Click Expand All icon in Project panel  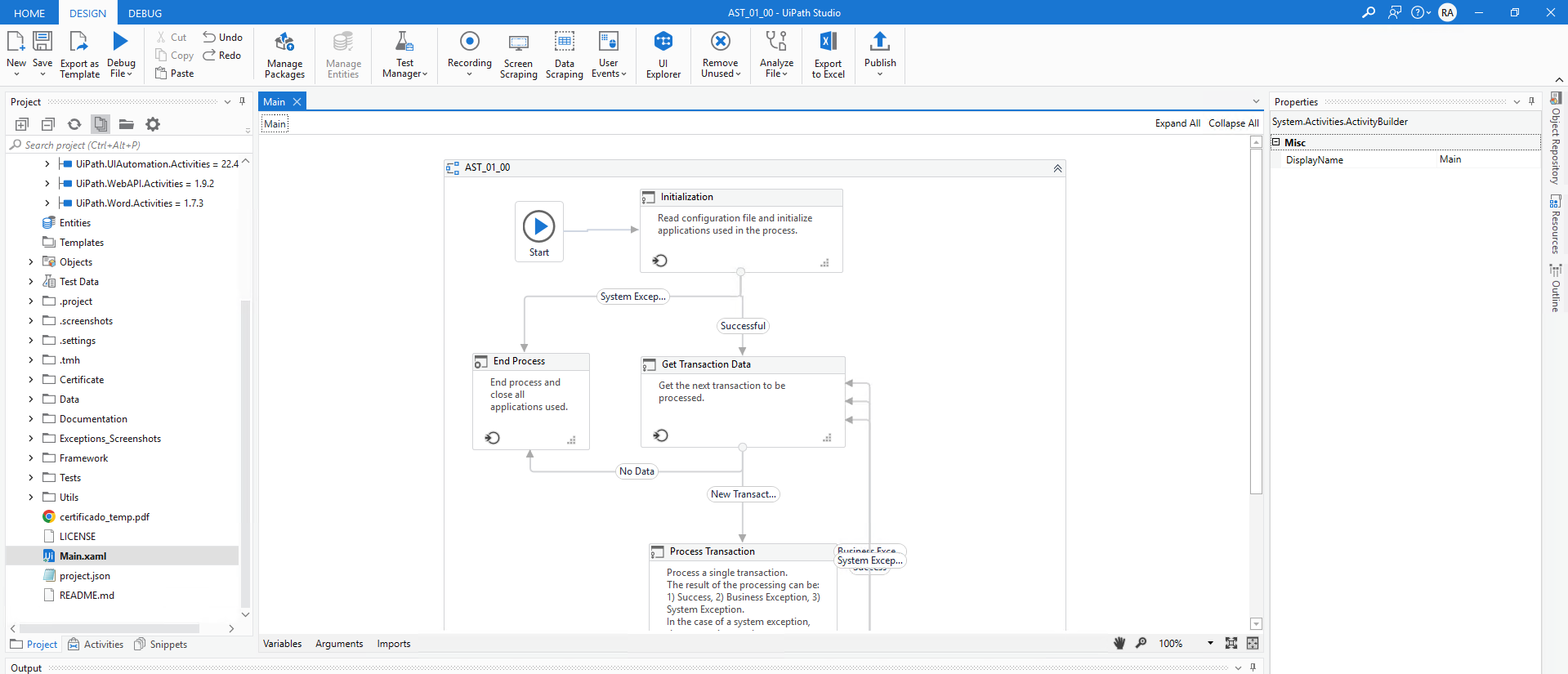tap(22, 124)
